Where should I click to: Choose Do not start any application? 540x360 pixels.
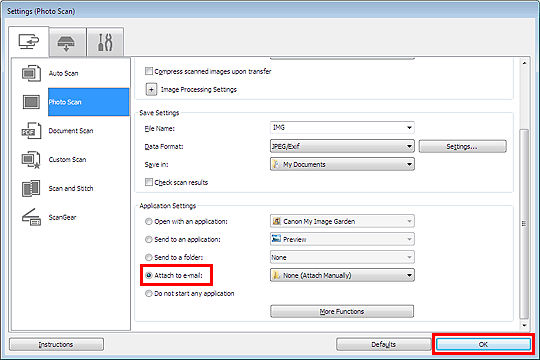click(148, 294)
